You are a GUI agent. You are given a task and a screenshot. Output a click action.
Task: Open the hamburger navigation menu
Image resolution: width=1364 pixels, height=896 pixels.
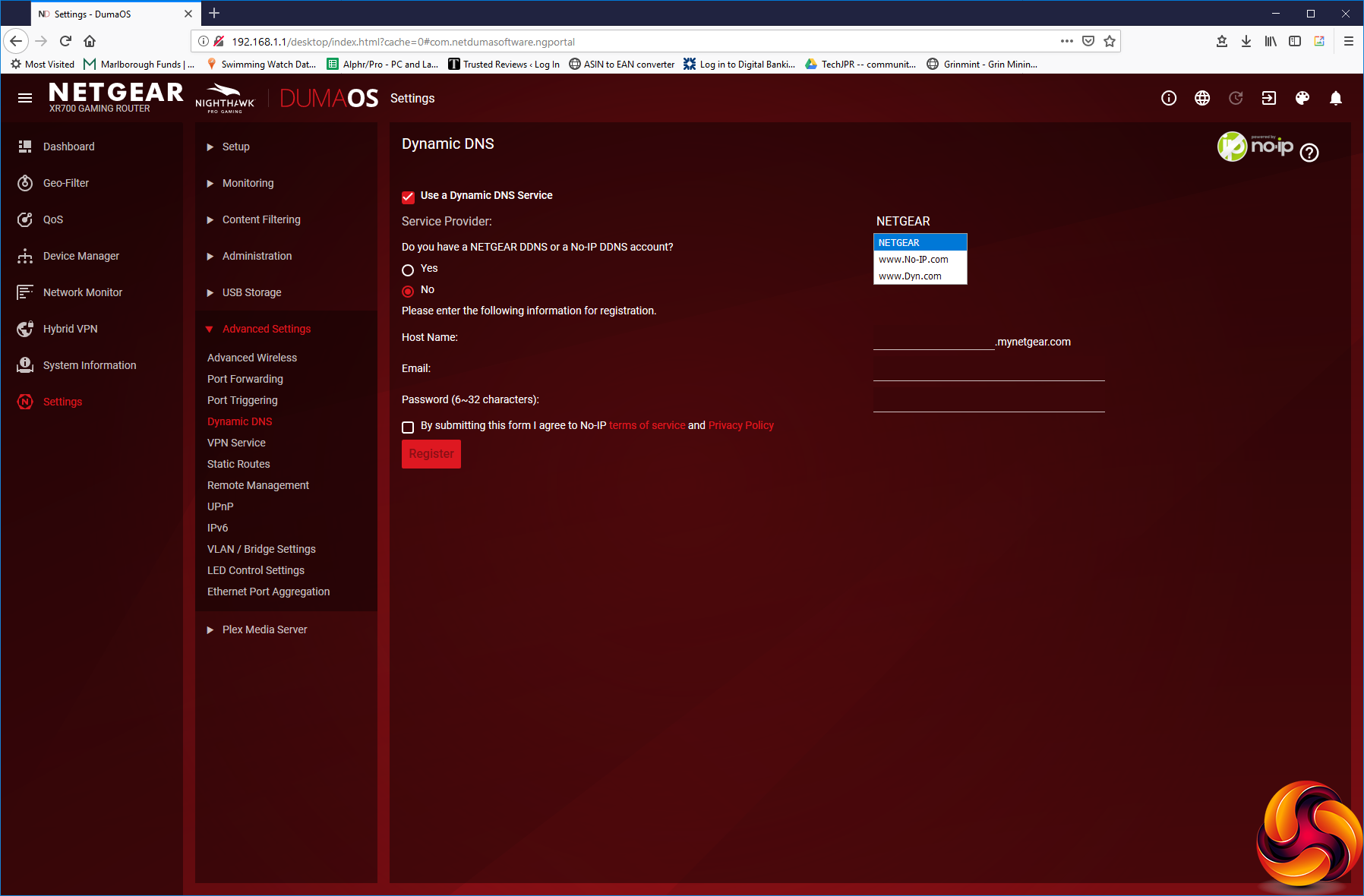pyautogui.click(x=25, y=98)
